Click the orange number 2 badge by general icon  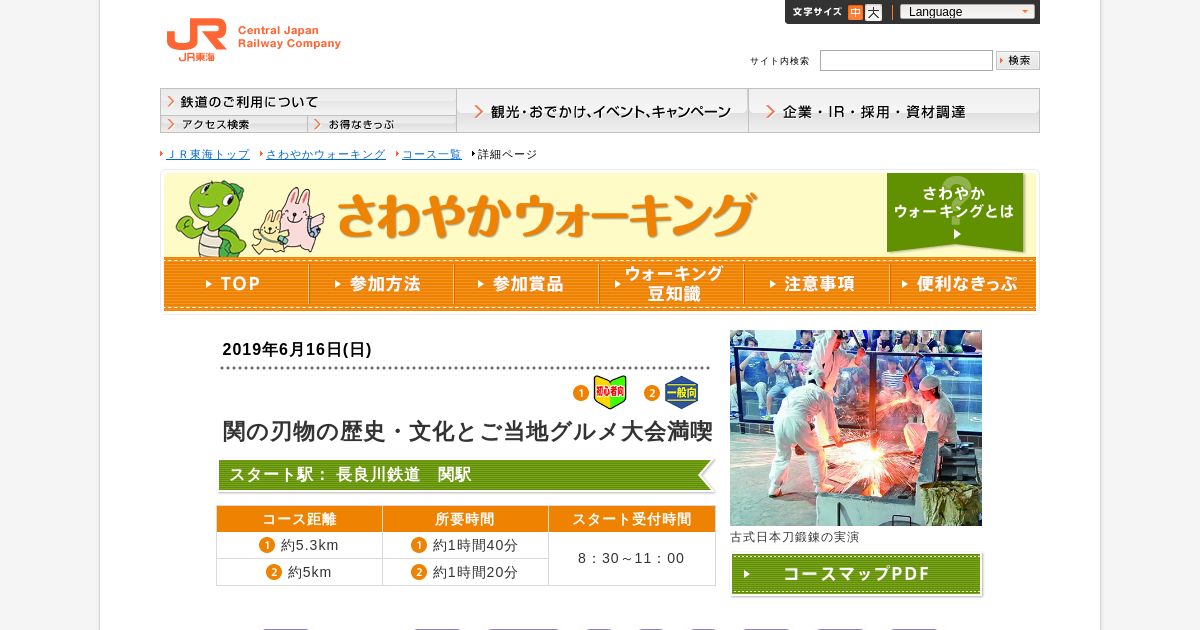(652, 393)
